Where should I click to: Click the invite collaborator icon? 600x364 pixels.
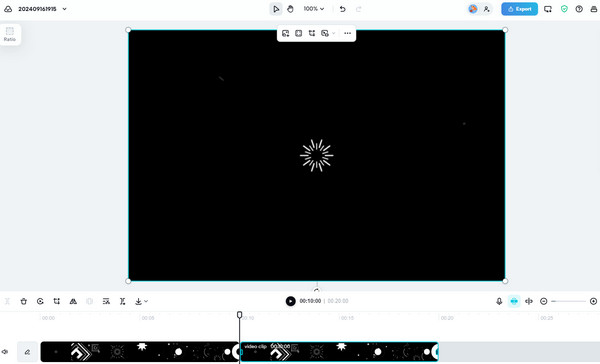[x=486, y=9]
